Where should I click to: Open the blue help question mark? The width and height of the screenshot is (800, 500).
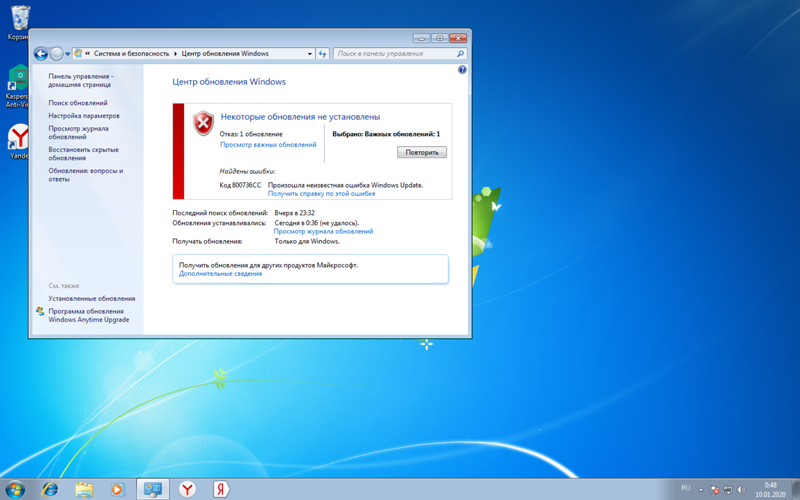462,70
